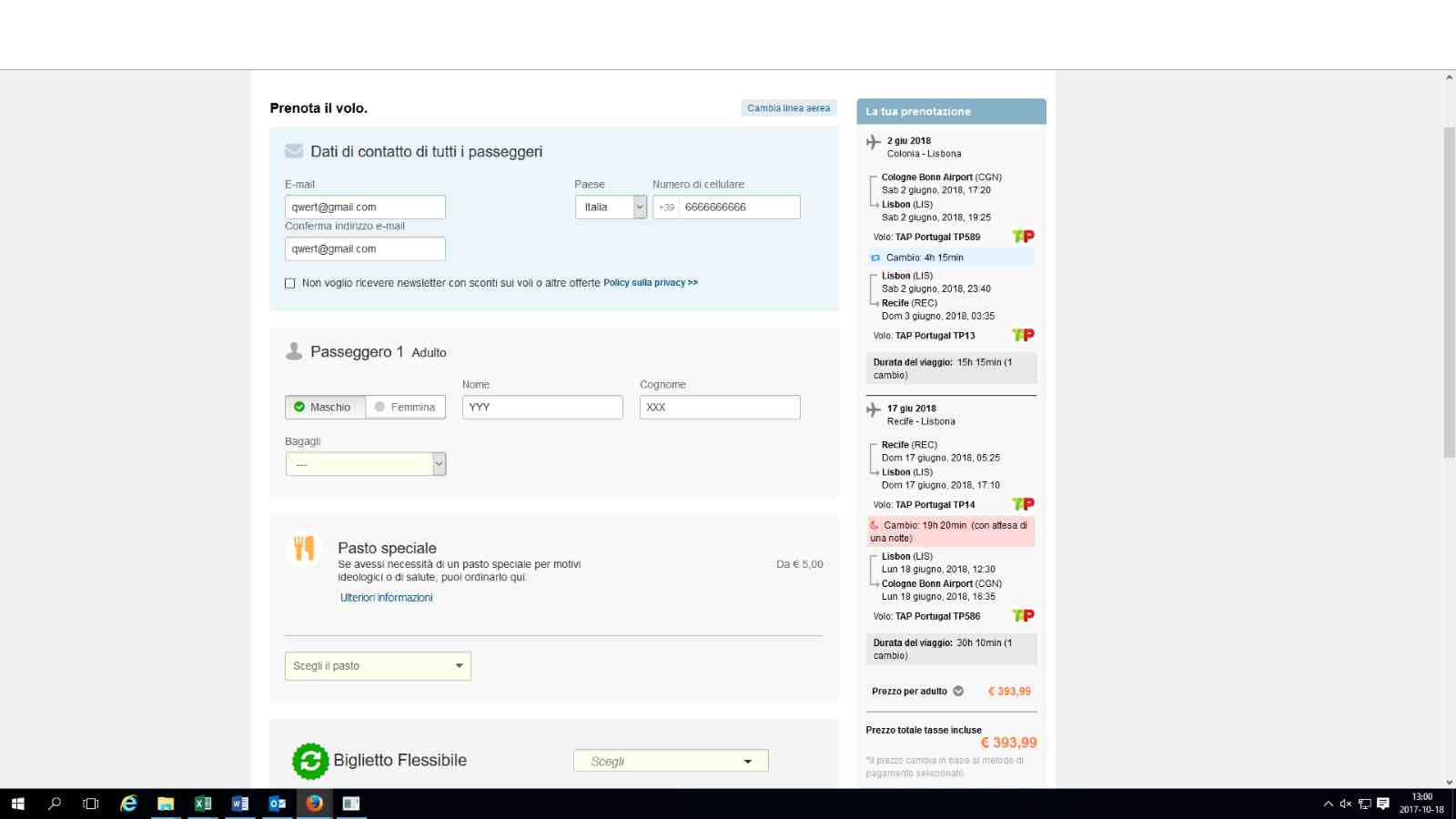Click TAP logo next to flight TP589

(1023, 237)
